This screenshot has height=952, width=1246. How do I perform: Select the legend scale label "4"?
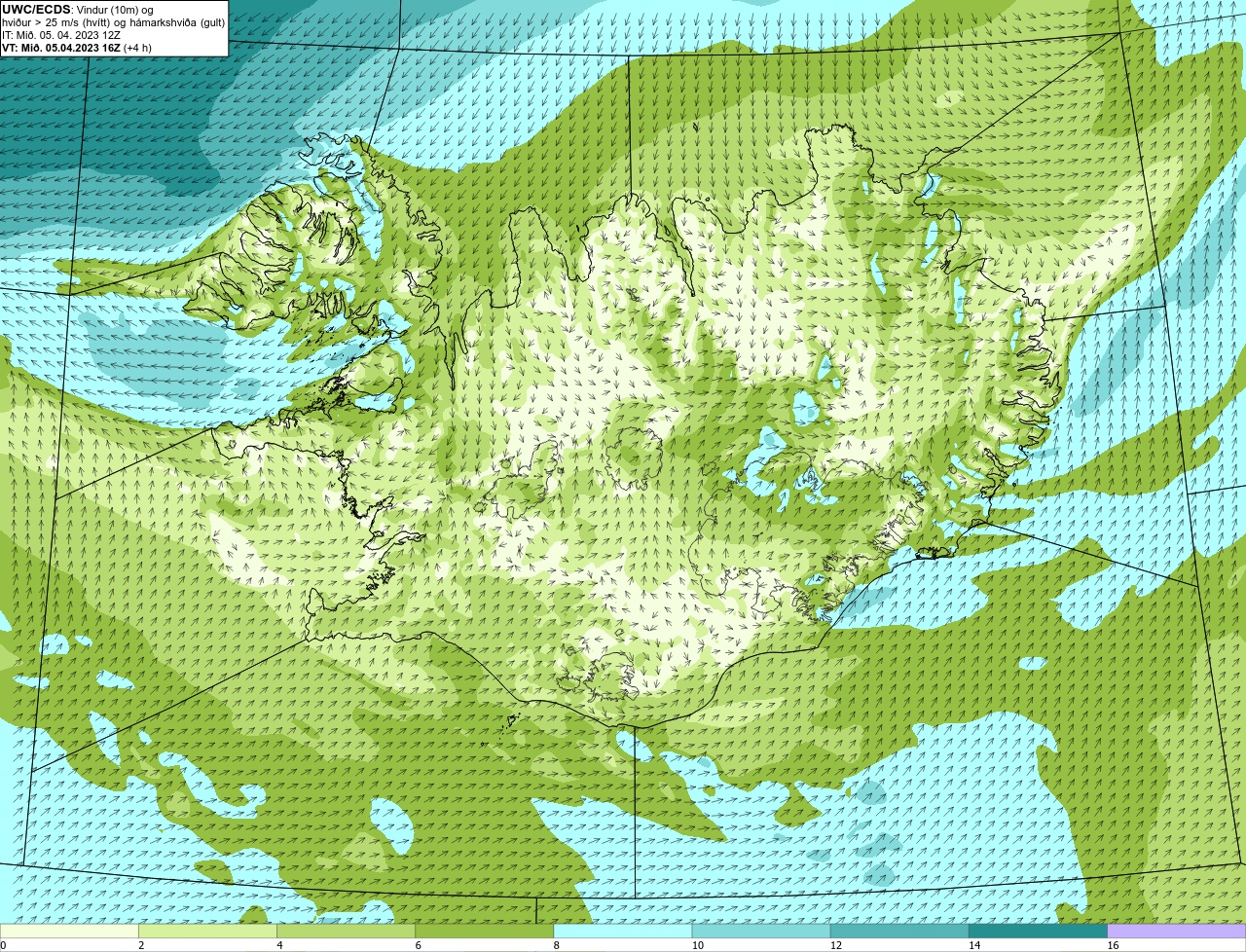click(279, 946)
